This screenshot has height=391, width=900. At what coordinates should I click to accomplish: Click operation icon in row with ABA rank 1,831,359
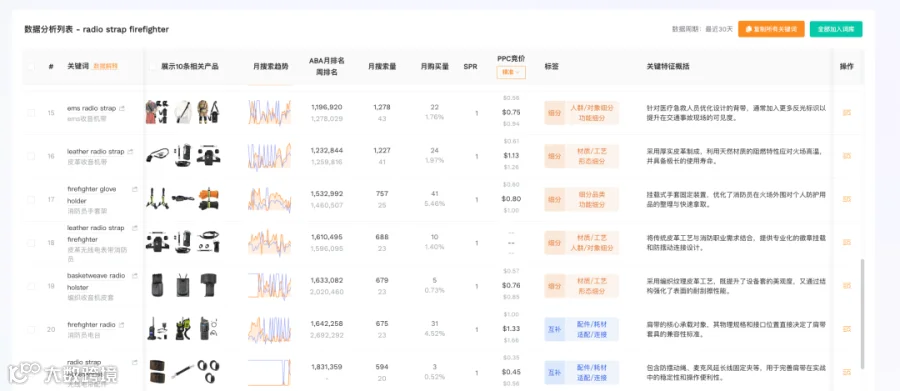pyautogui.click(x=847, y=372)
